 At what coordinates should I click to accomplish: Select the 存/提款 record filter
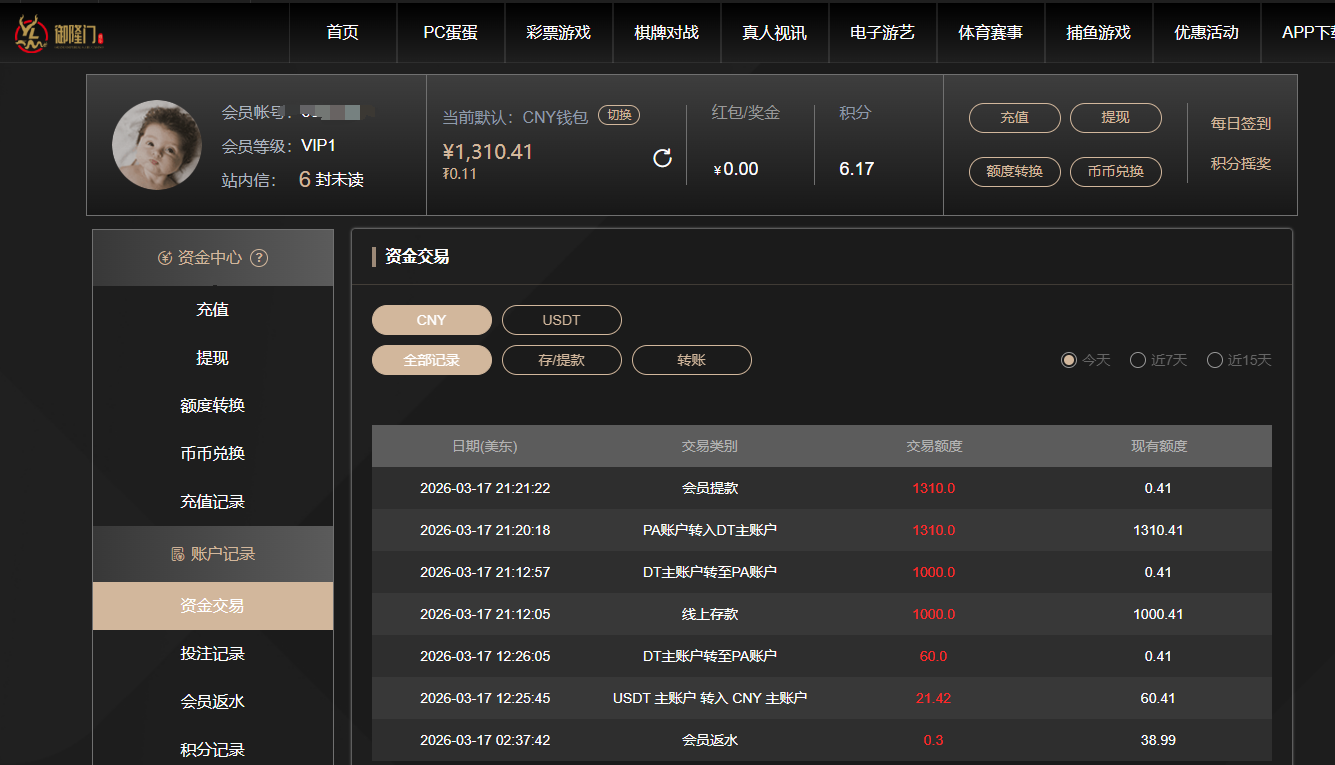point(561,360)
